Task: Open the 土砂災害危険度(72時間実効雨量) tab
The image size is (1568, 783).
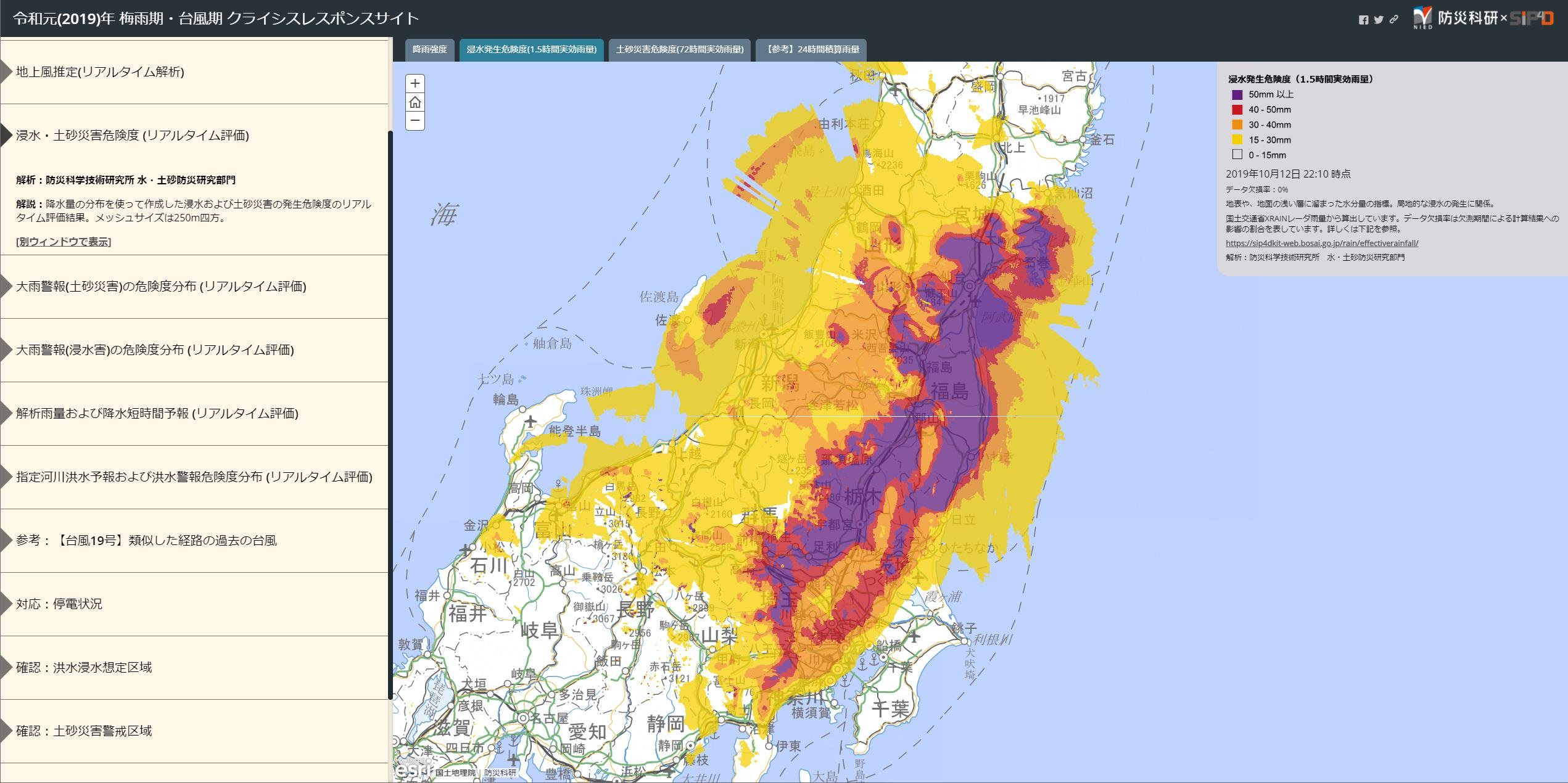Action: (x=680, y=51)
